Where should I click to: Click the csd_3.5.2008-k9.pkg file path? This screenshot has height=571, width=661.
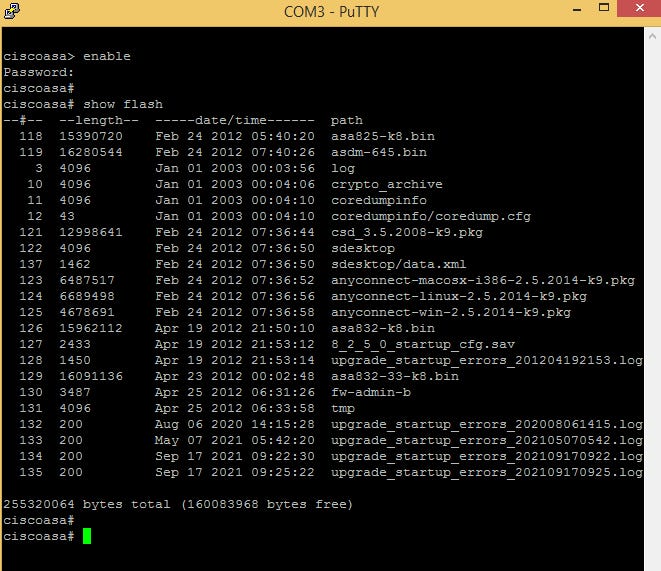407,232
